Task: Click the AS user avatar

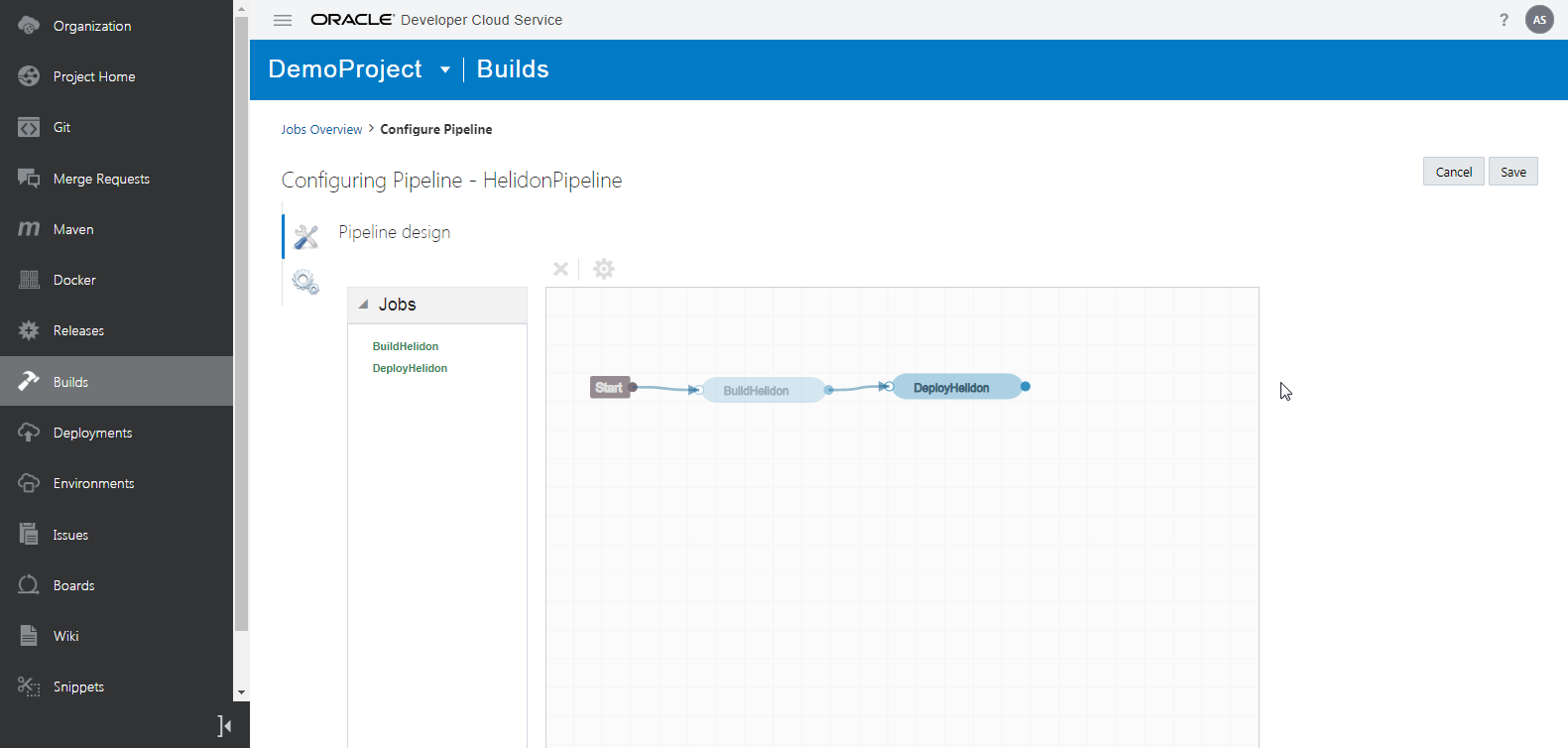Action: [x=1539, y=20]
